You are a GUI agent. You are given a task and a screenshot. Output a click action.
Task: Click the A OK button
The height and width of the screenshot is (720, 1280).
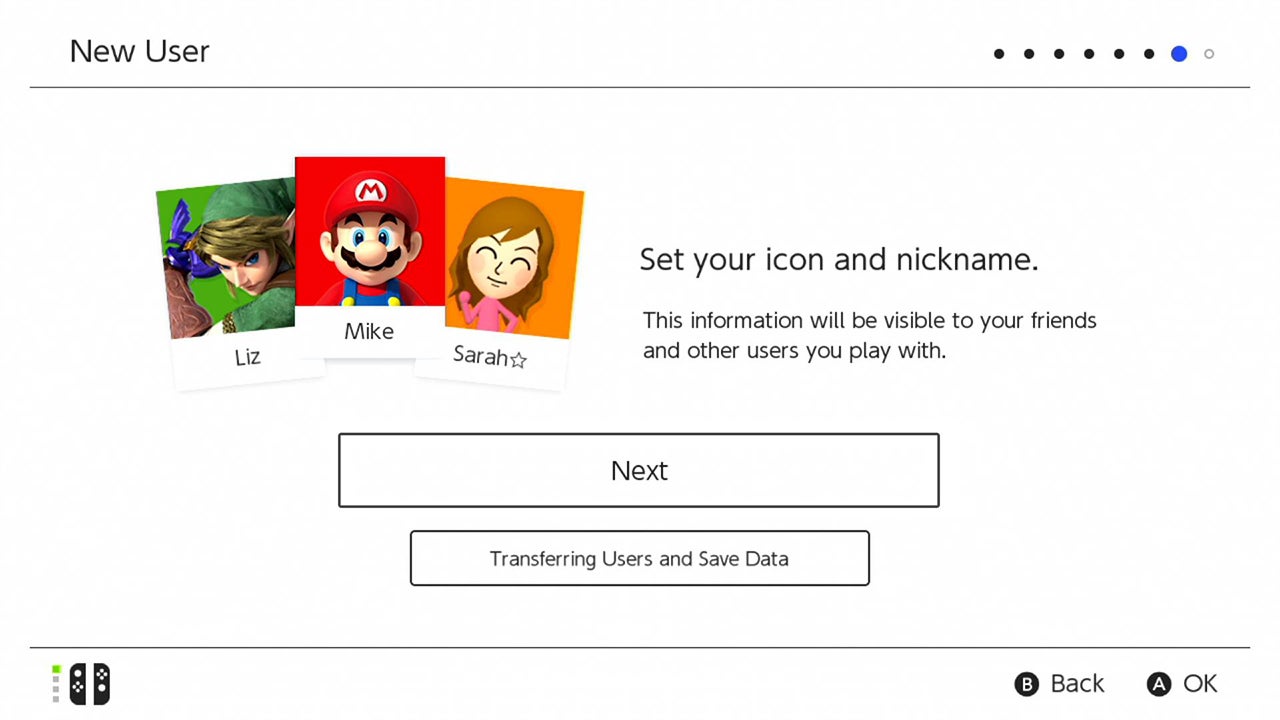tap(1182, 684)
